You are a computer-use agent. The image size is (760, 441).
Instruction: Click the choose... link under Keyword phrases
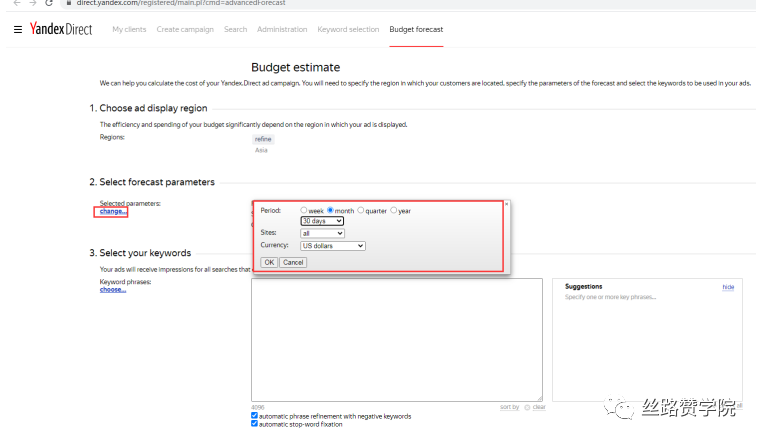[x=113, y=290]
